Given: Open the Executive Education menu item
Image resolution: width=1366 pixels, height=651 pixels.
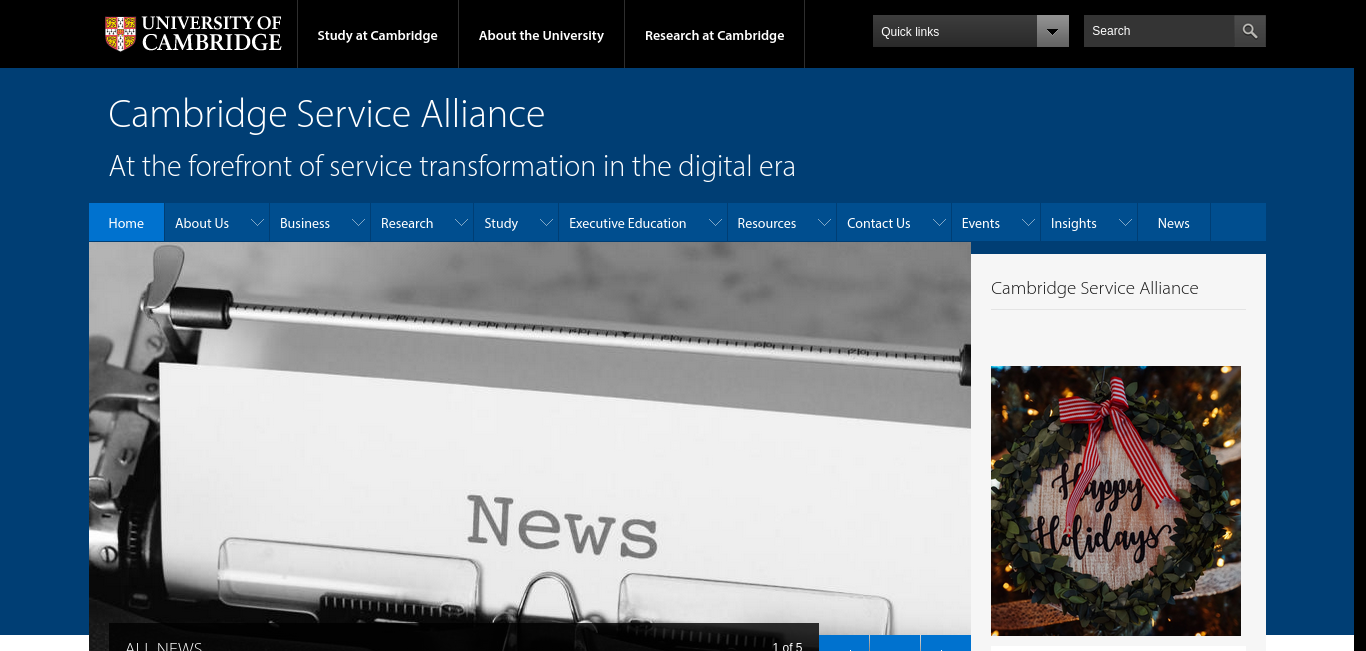Looking at the screenshot, I should tap(628, 223).
